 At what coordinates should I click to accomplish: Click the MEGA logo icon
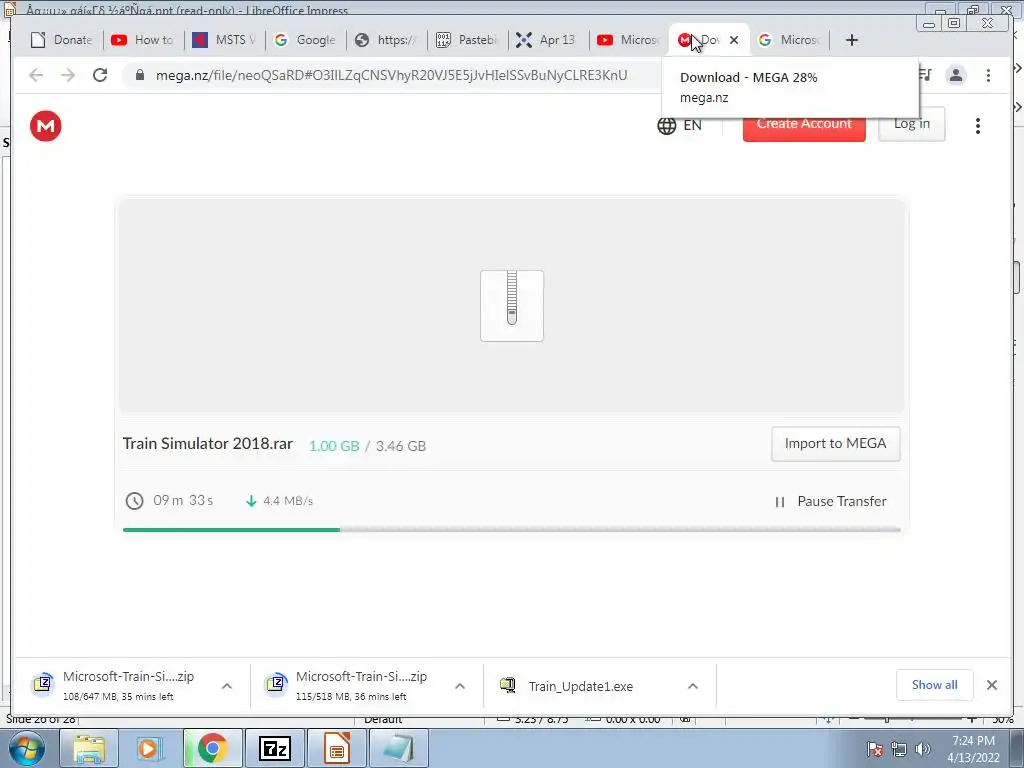(x=46, y=126)
